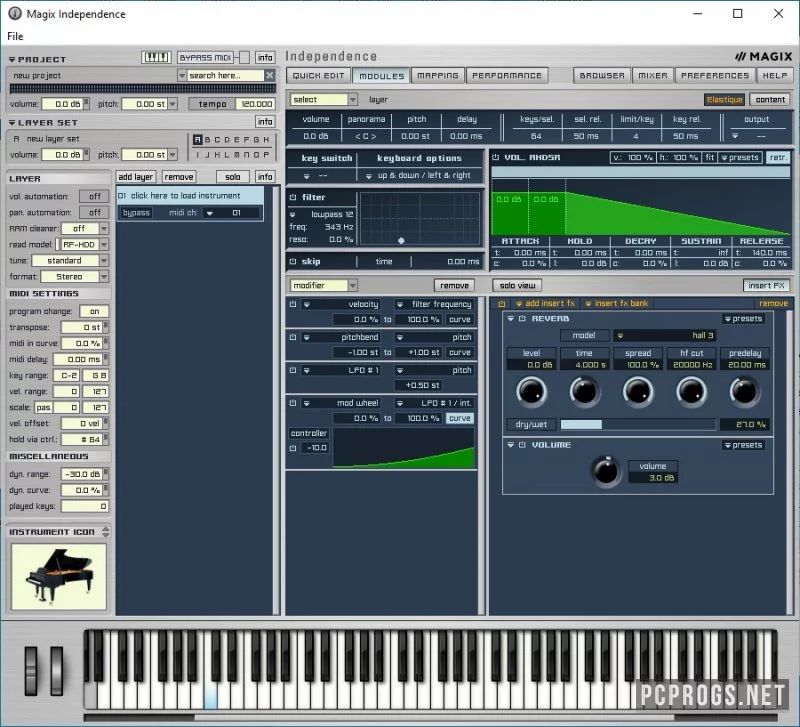Toggle the retr. button in AHDSR

(778, 157)
